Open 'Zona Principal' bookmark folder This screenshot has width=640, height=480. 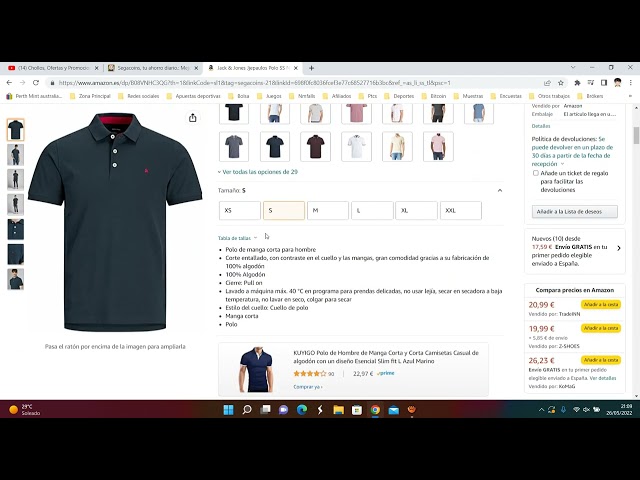(90, 96)
